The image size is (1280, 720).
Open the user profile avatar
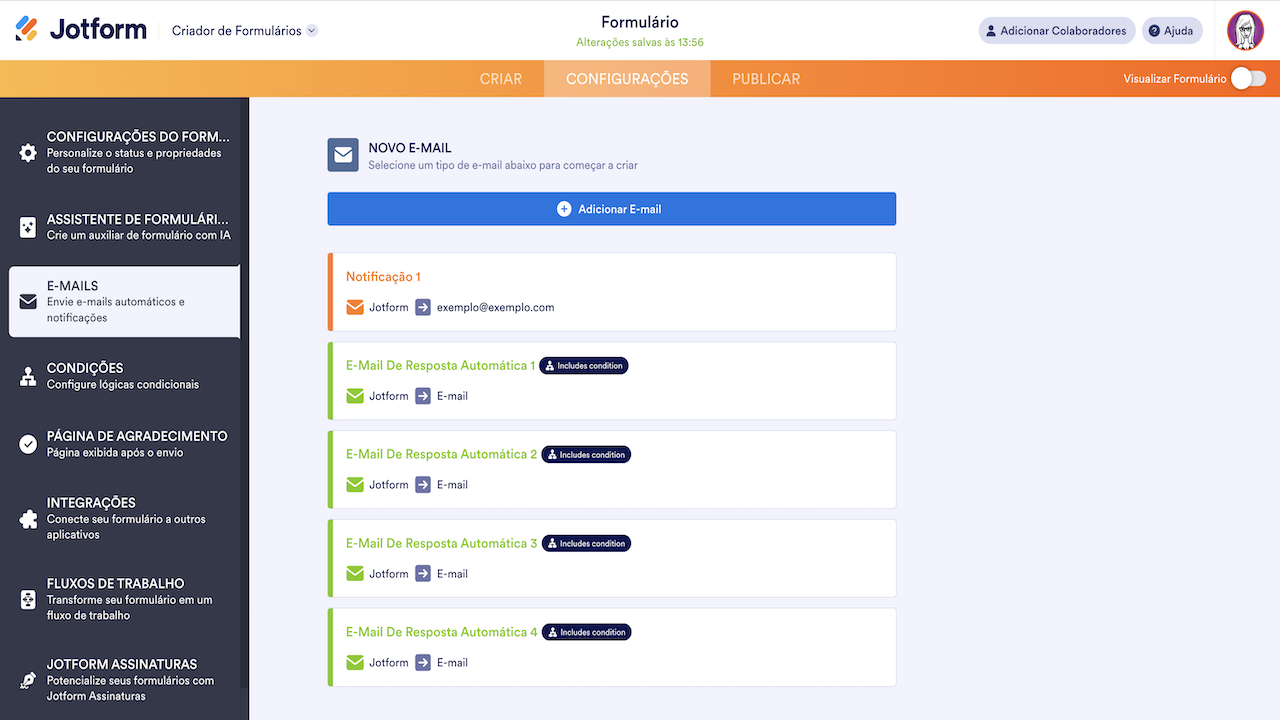(x=1245, y=30)
